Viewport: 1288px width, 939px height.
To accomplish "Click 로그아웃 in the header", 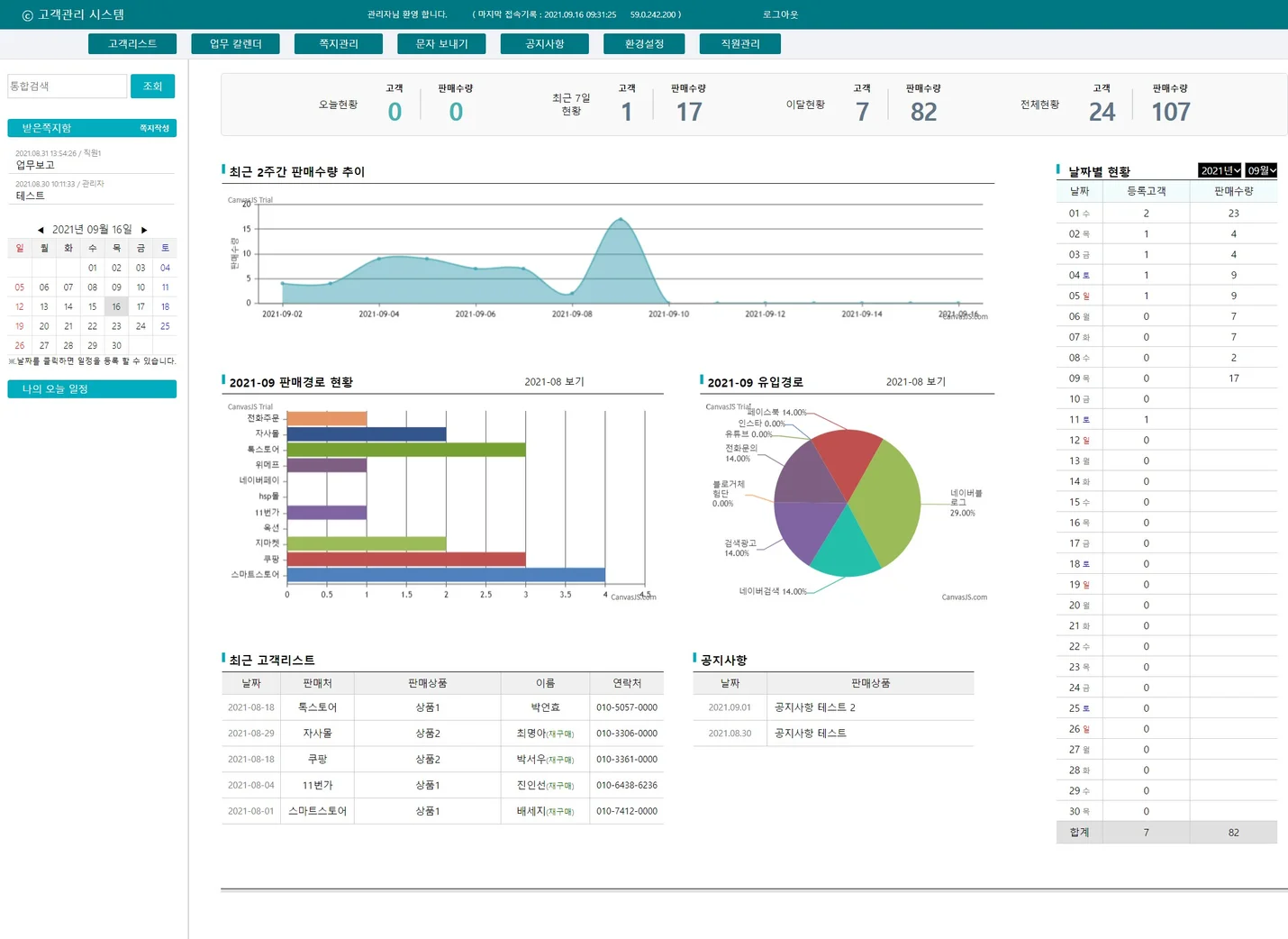I will pos(780,14).
